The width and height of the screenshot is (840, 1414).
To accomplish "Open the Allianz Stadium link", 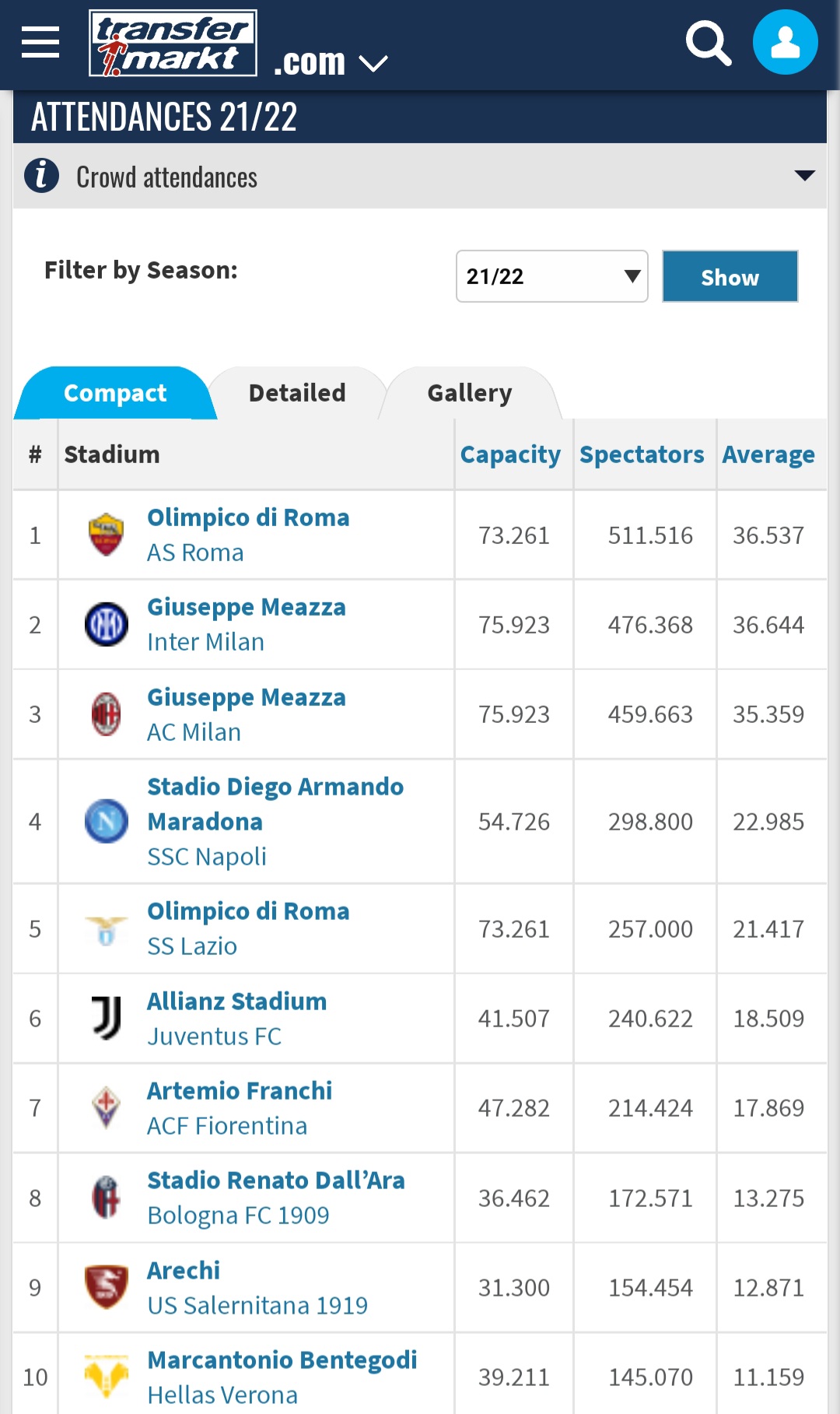I will [x=236, y=1001].
